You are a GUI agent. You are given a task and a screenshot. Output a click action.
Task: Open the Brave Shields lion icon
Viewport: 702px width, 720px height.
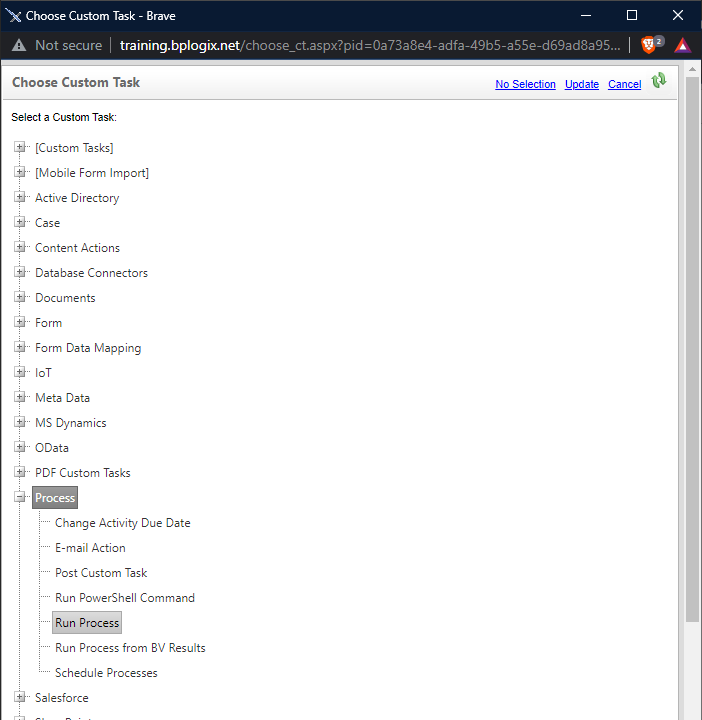648,45
